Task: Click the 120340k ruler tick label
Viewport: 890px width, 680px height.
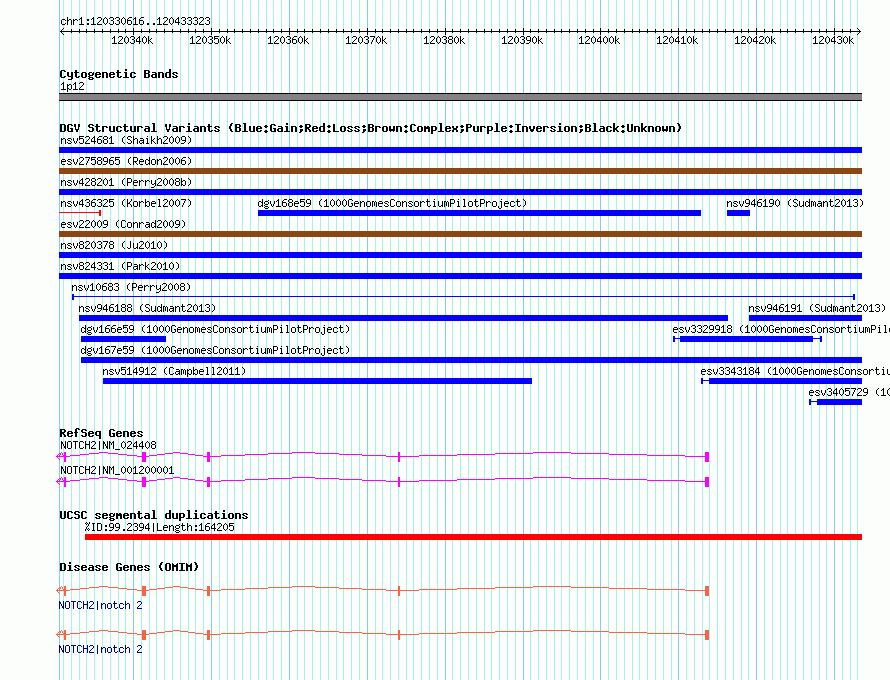Action: pos(132,40)
